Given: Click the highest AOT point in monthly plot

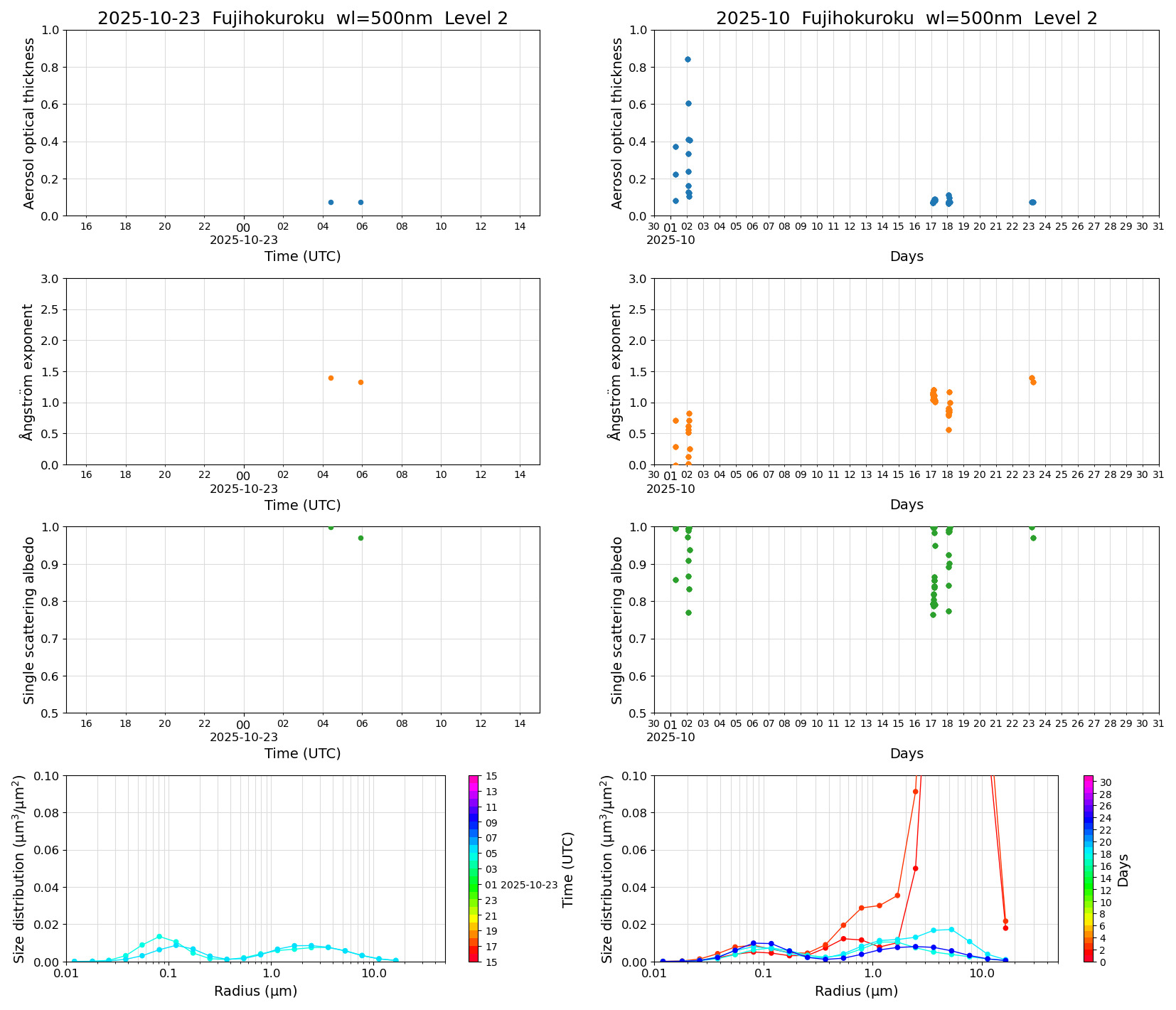Looking at the screenshot, I should click(x=688, y=59).
